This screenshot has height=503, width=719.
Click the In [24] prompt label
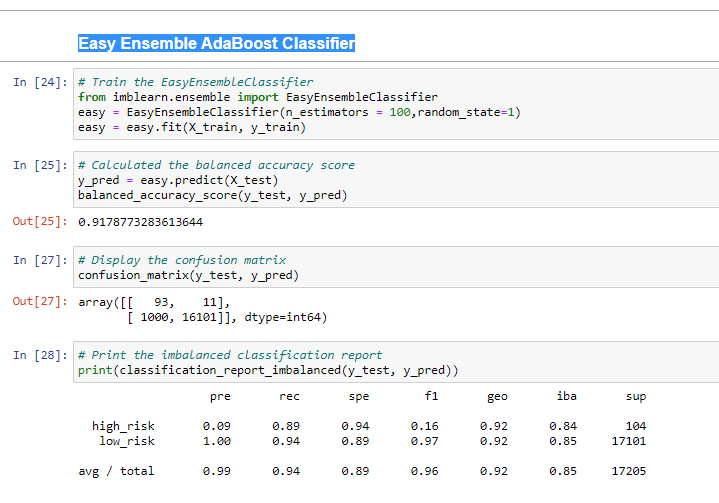tap(40, 82)
